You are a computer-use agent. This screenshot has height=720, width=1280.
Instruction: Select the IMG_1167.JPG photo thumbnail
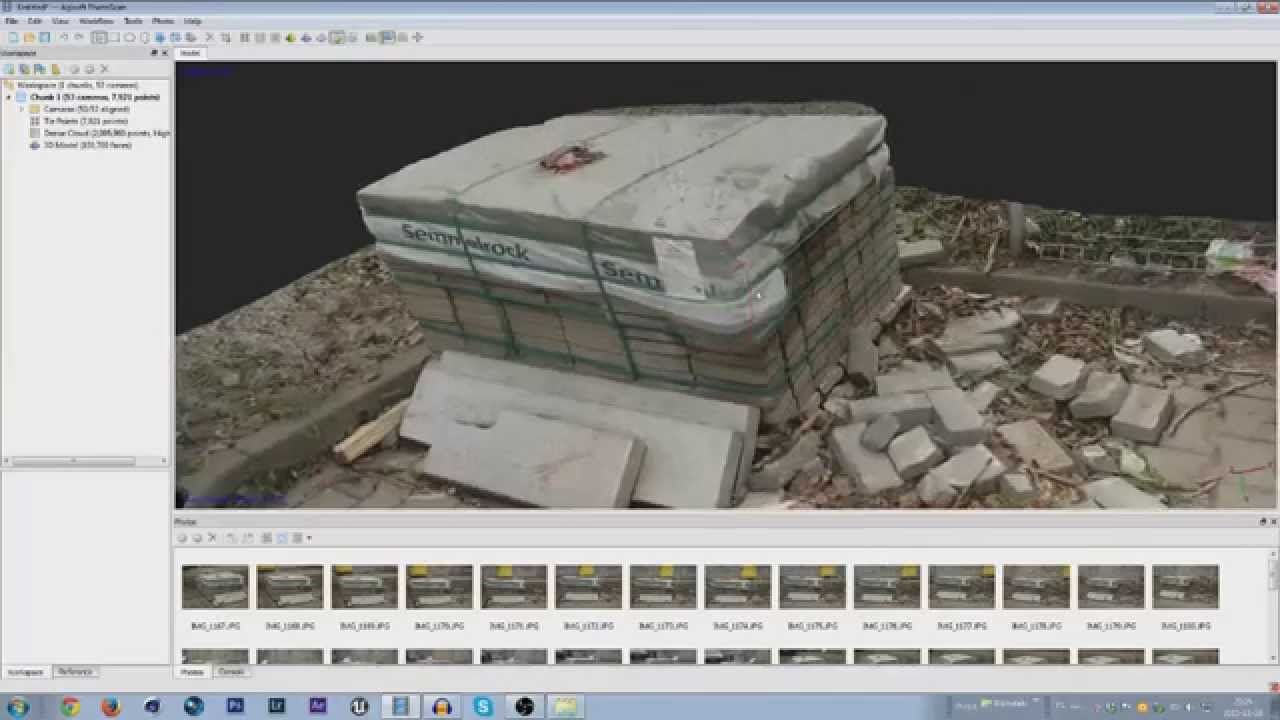[x=215, y=587]
